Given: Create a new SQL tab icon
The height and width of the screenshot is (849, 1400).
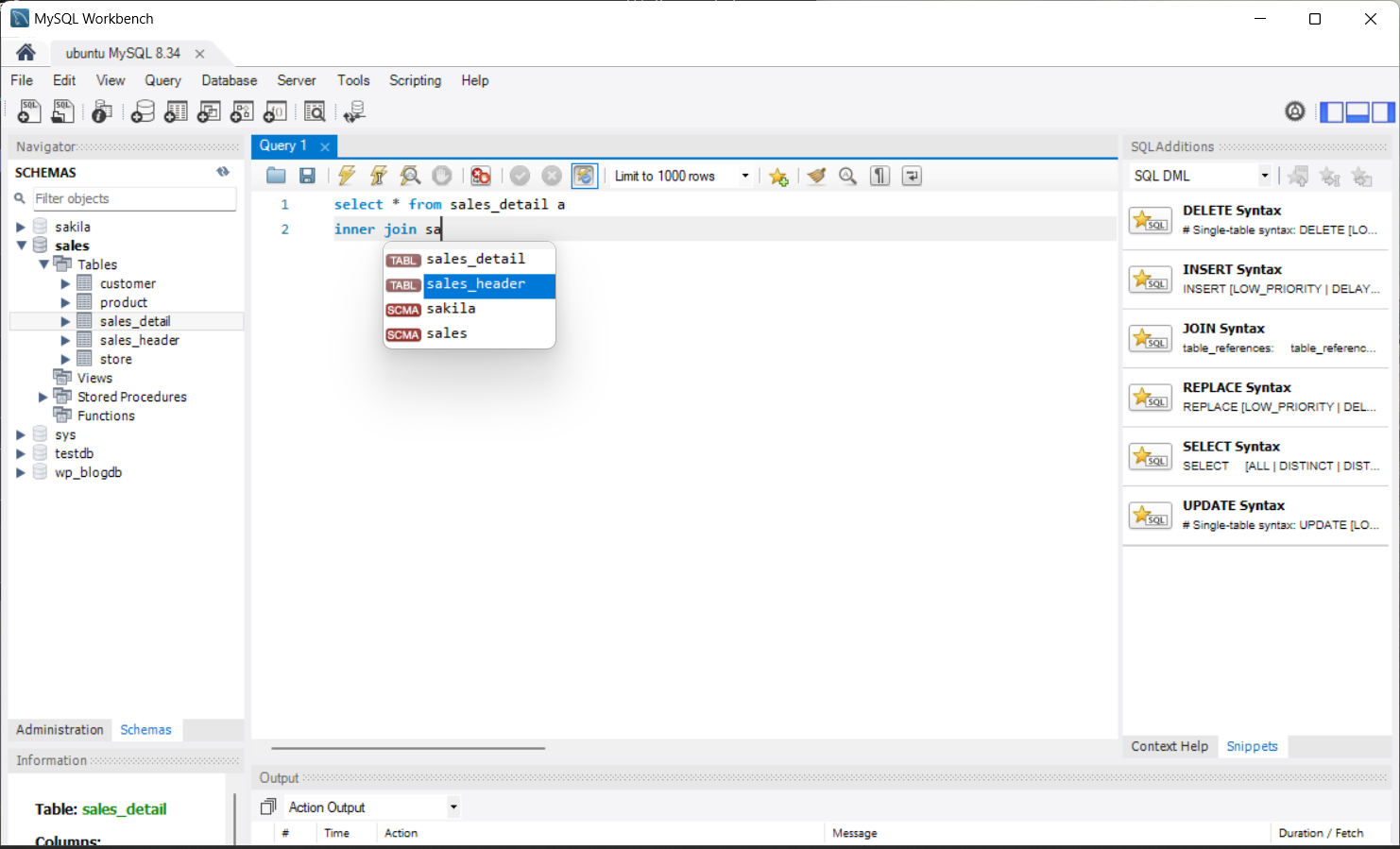Looking at the screenshot, I should click(29, 111).
